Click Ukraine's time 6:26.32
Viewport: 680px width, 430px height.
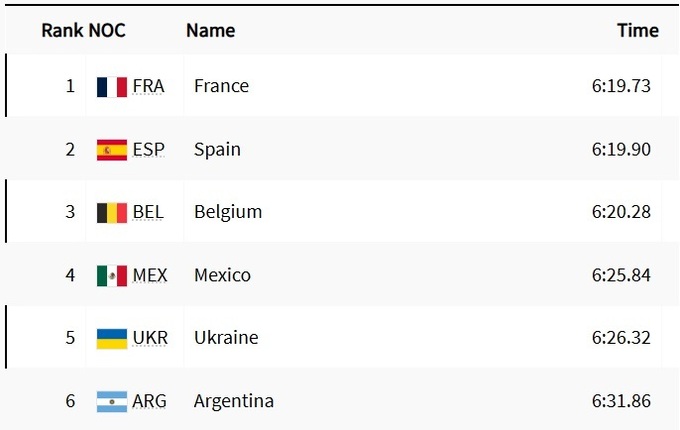(621, 338)
